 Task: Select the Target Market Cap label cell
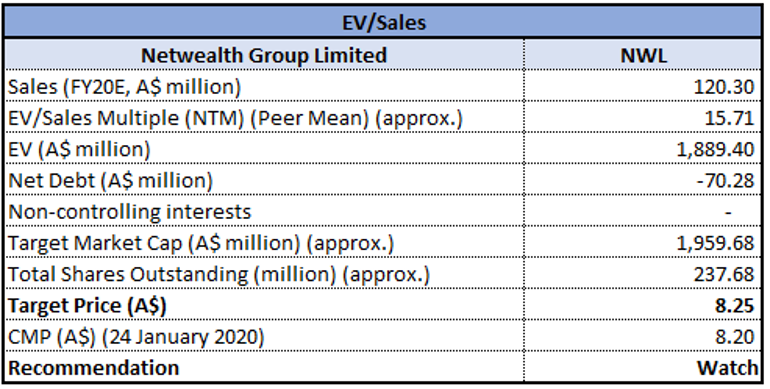264,243
